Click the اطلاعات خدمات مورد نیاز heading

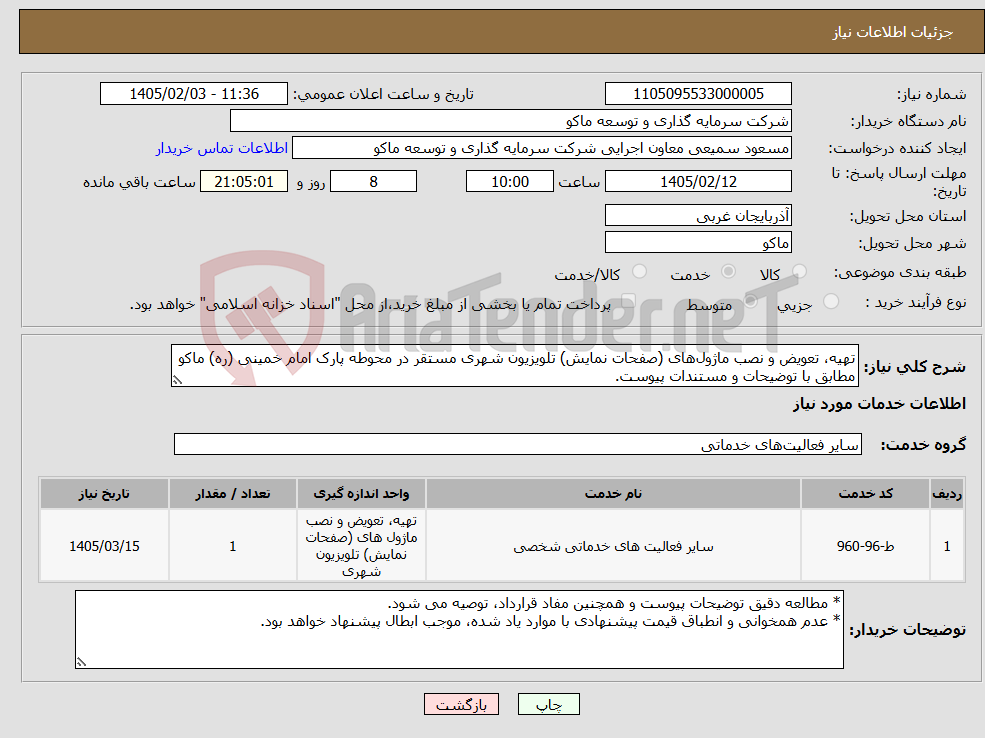(x=879, y=404)
